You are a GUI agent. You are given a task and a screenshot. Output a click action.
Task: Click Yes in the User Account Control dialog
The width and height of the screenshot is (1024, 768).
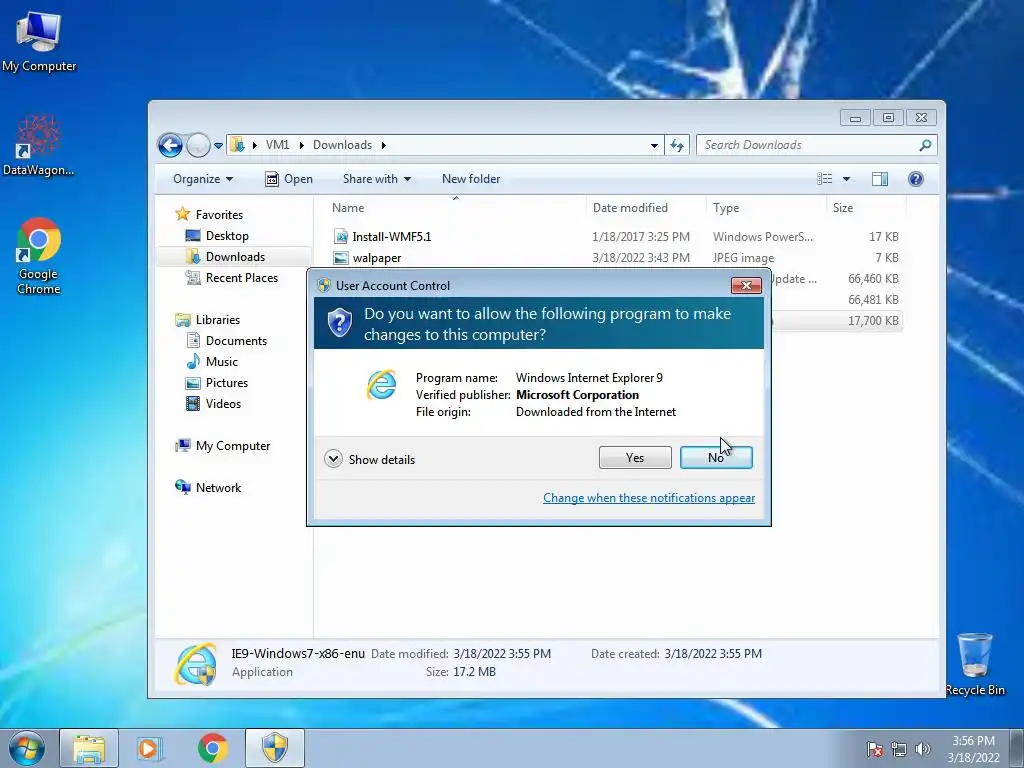coord(635,458)
